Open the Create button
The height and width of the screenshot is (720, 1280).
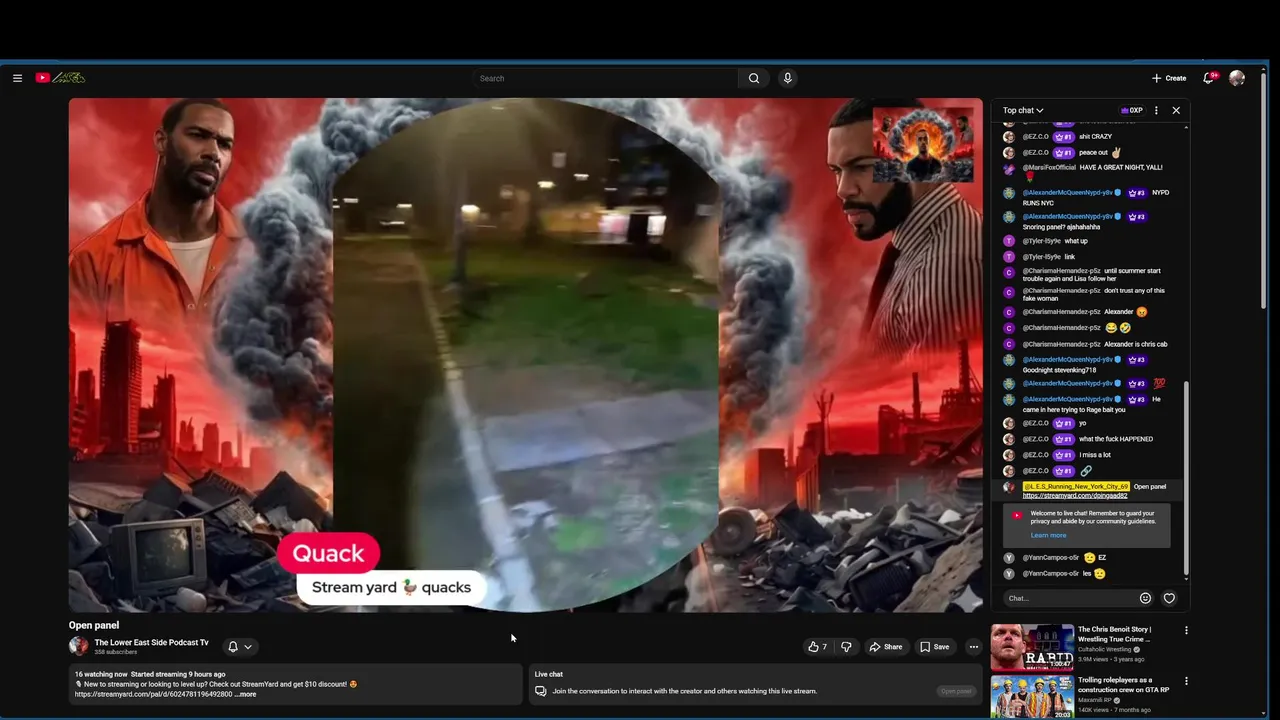(1168, 78)
